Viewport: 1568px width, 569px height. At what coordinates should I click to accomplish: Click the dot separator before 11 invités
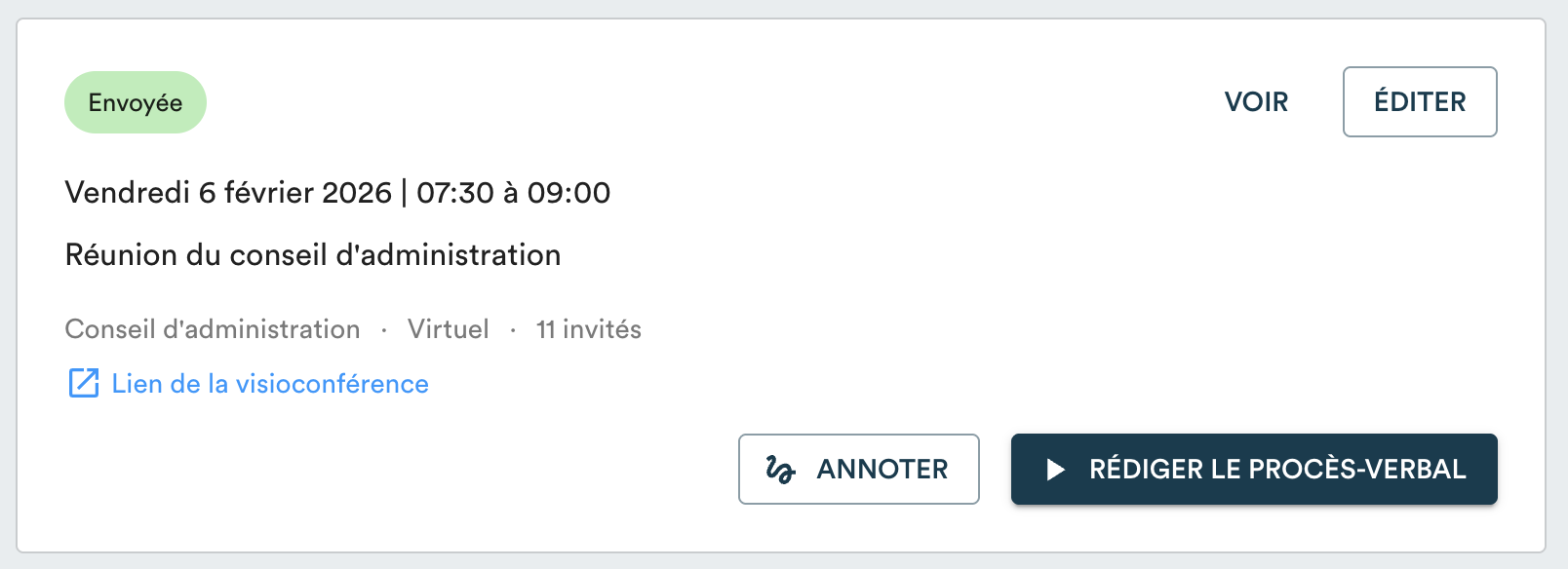513,330
